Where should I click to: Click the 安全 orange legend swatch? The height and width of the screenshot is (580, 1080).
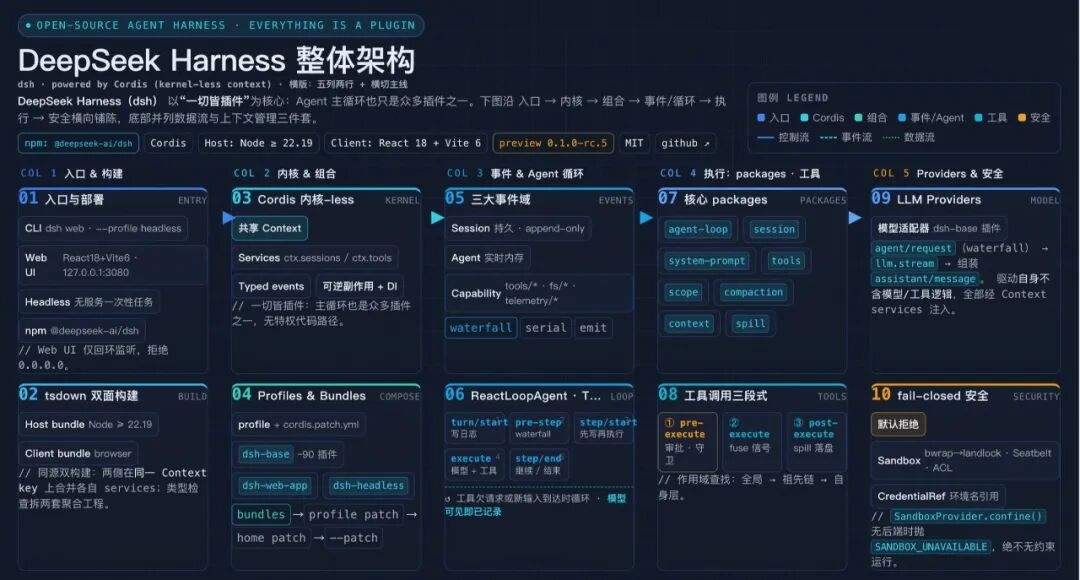[x=1022, y=118]
